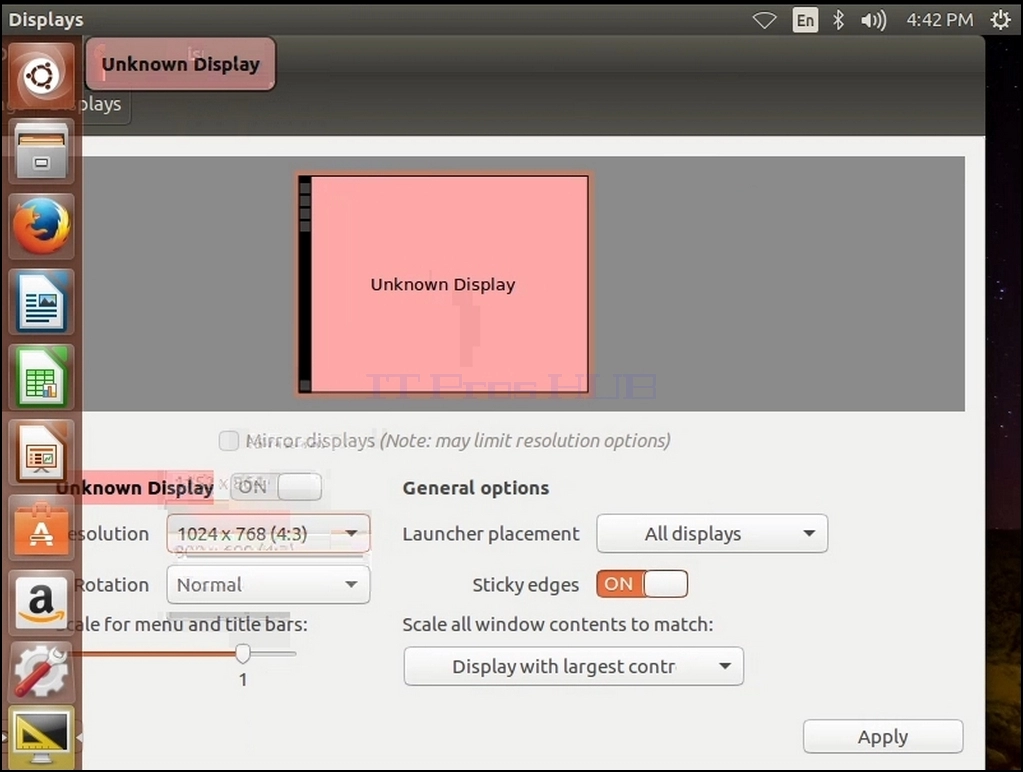
Task: Open the En keyboard layout menu
Action: [x=805, y=20]
